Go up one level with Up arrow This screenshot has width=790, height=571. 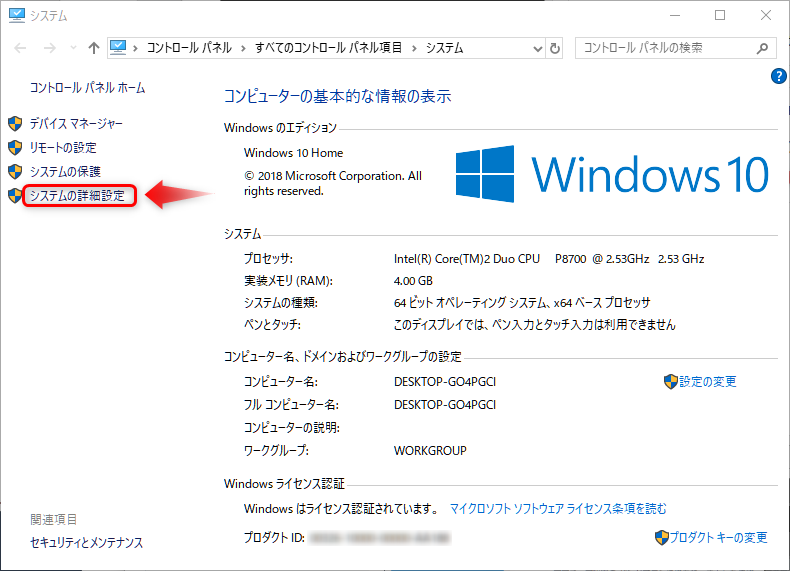click(x=94, y=48)
